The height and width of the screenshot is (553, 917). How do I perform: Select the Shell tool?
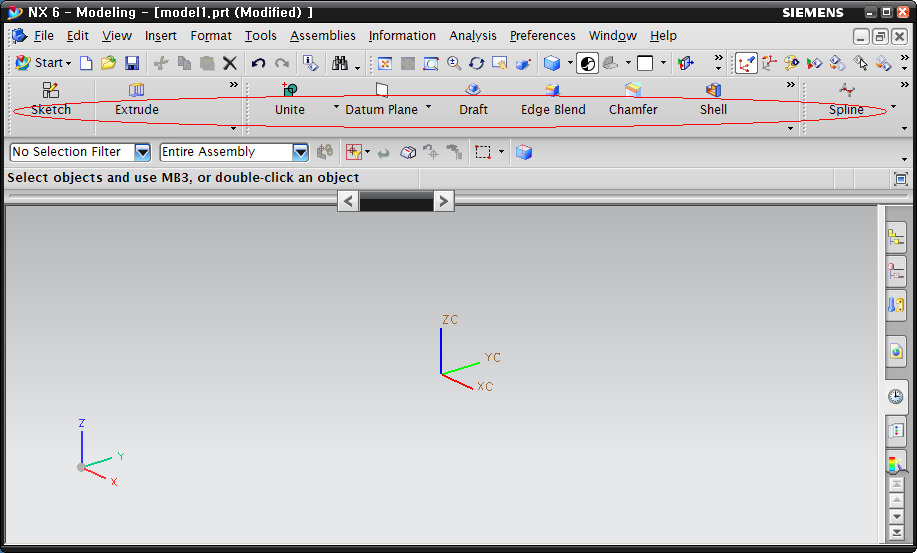(x=713, y=89)
